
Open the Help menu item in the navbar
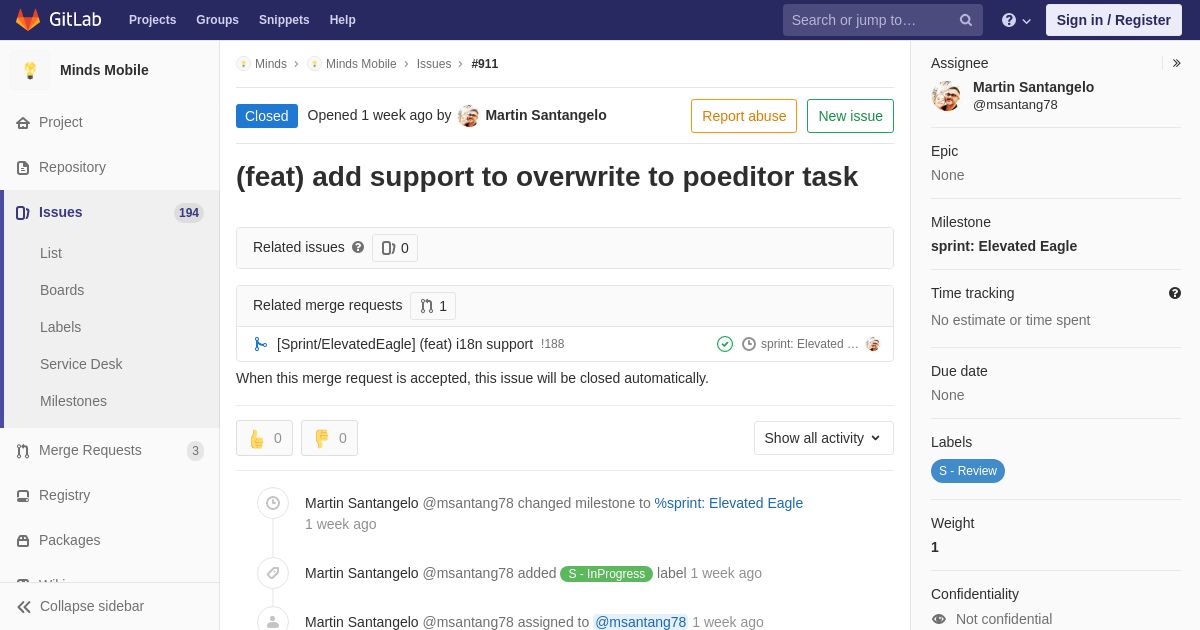[x=343, y=20]
